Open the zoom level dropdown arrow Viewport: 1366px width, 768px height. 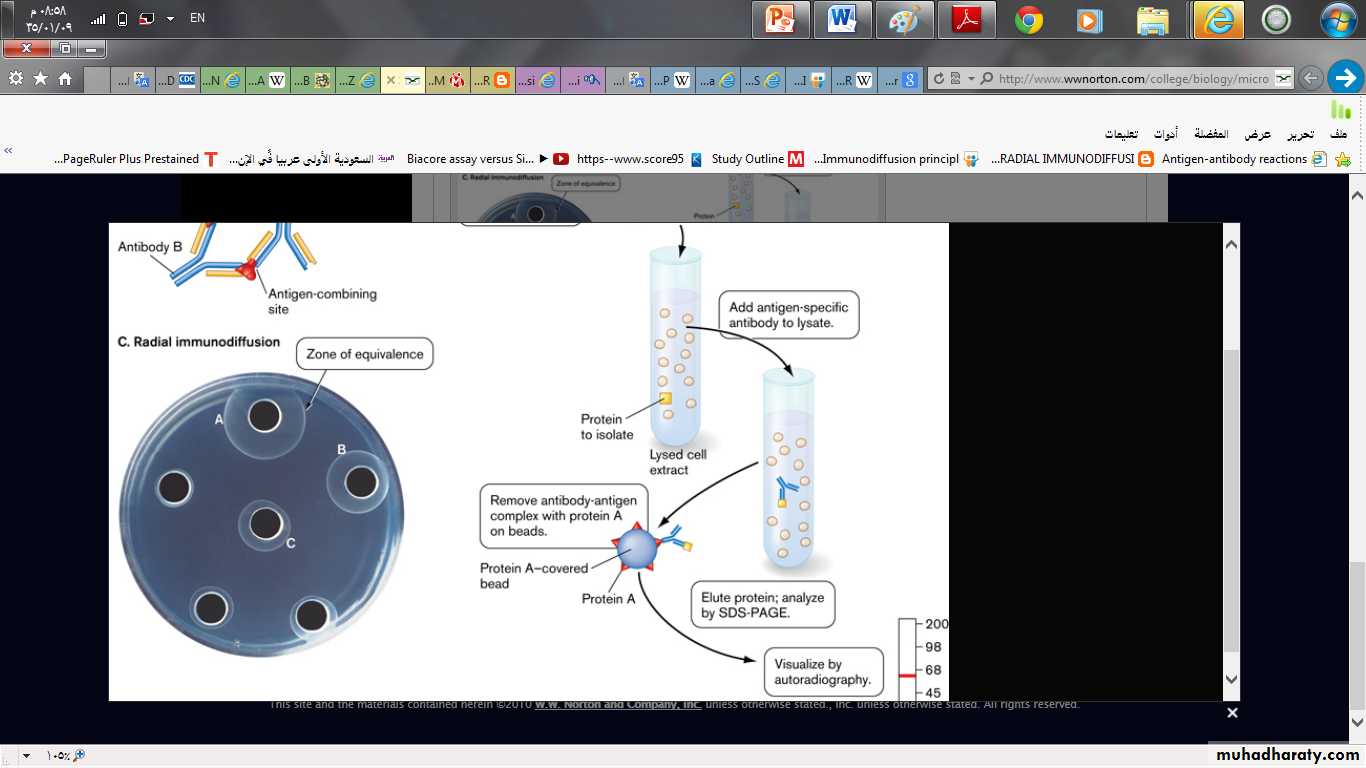click(26, 756)
